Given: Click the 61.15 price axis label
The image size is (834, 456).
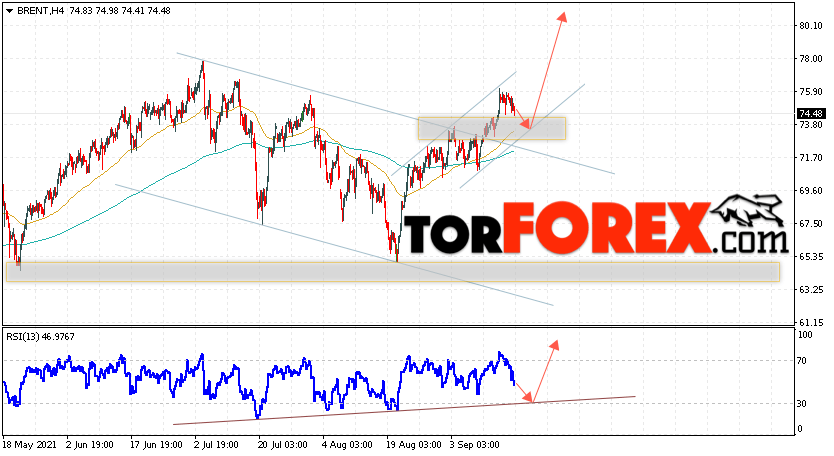Looking at the screenshot, I should click(x=811, y=322).
